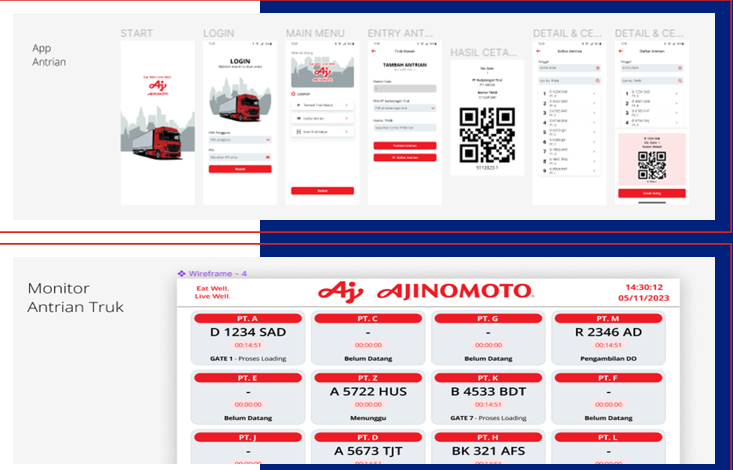Click the Aj logo in the monitor header
Image resolution: width=733 pixels, height=470 pixels.
(340, 292)
